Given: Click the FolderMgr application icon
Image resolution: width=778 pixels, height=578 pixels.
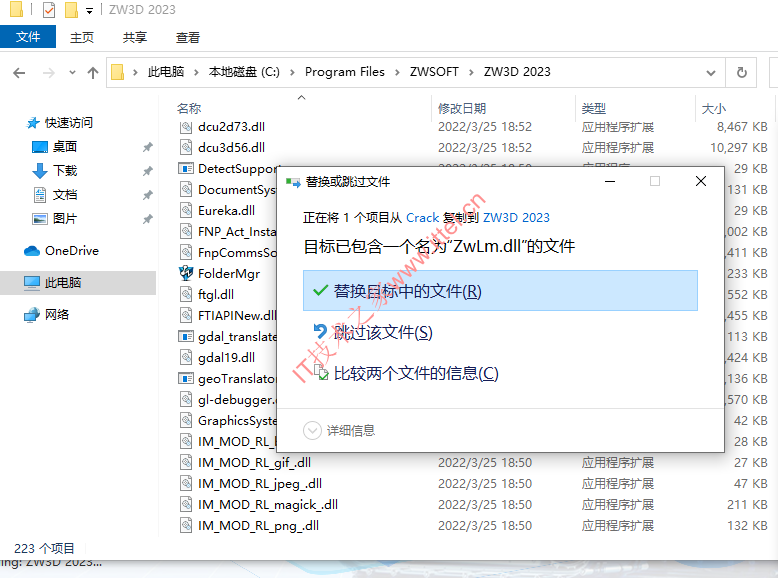Looking at the screenshot, I should [186, 273].
